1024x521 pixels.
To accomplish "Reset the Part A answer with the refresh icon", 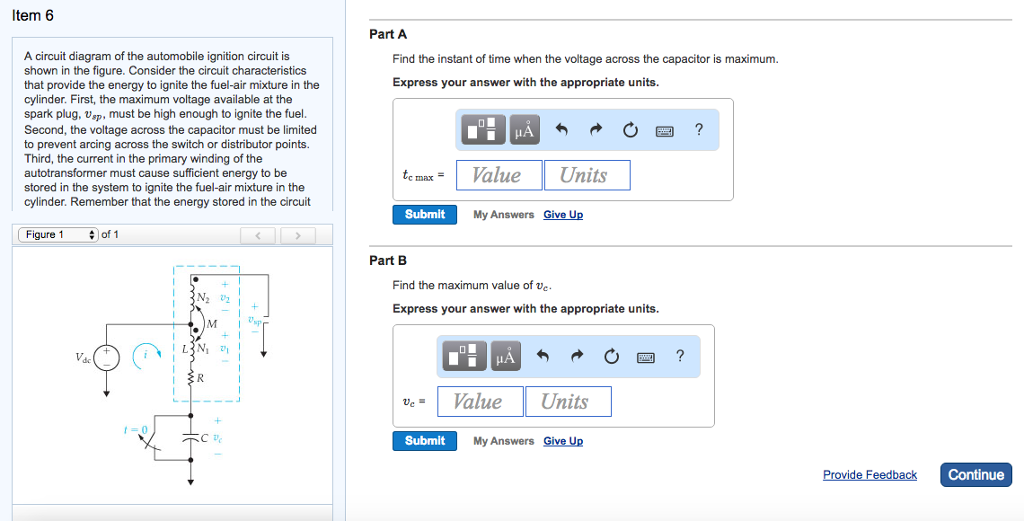I will coord(630,130).
